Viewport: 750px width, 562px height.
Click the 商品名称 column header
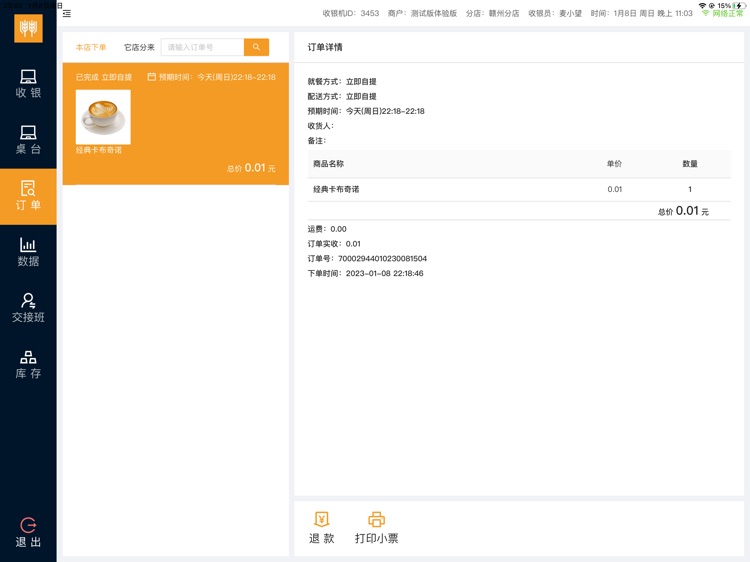click(x=329, y=164)
